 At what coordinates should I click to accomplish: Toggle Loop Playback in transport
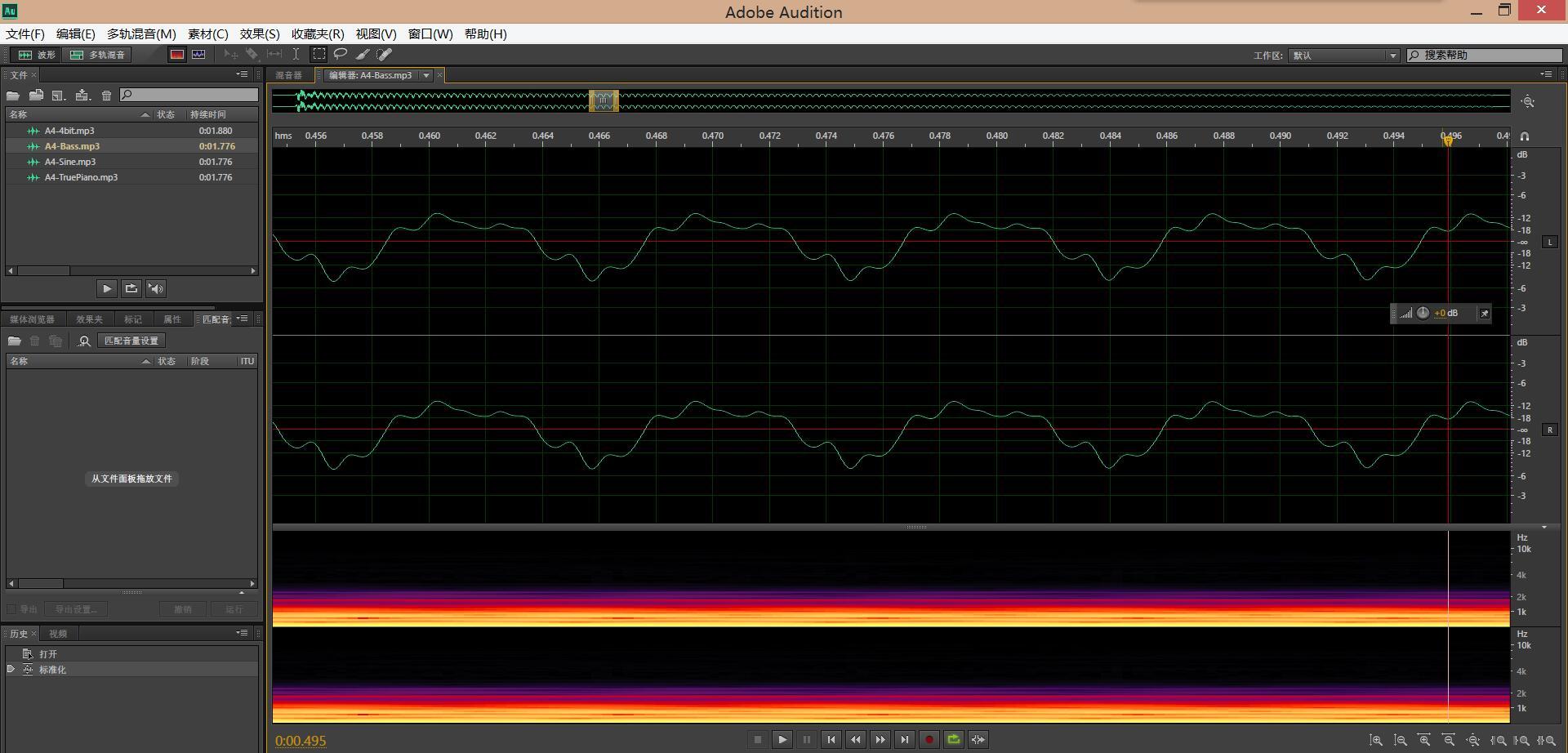(x=954, y=740)
